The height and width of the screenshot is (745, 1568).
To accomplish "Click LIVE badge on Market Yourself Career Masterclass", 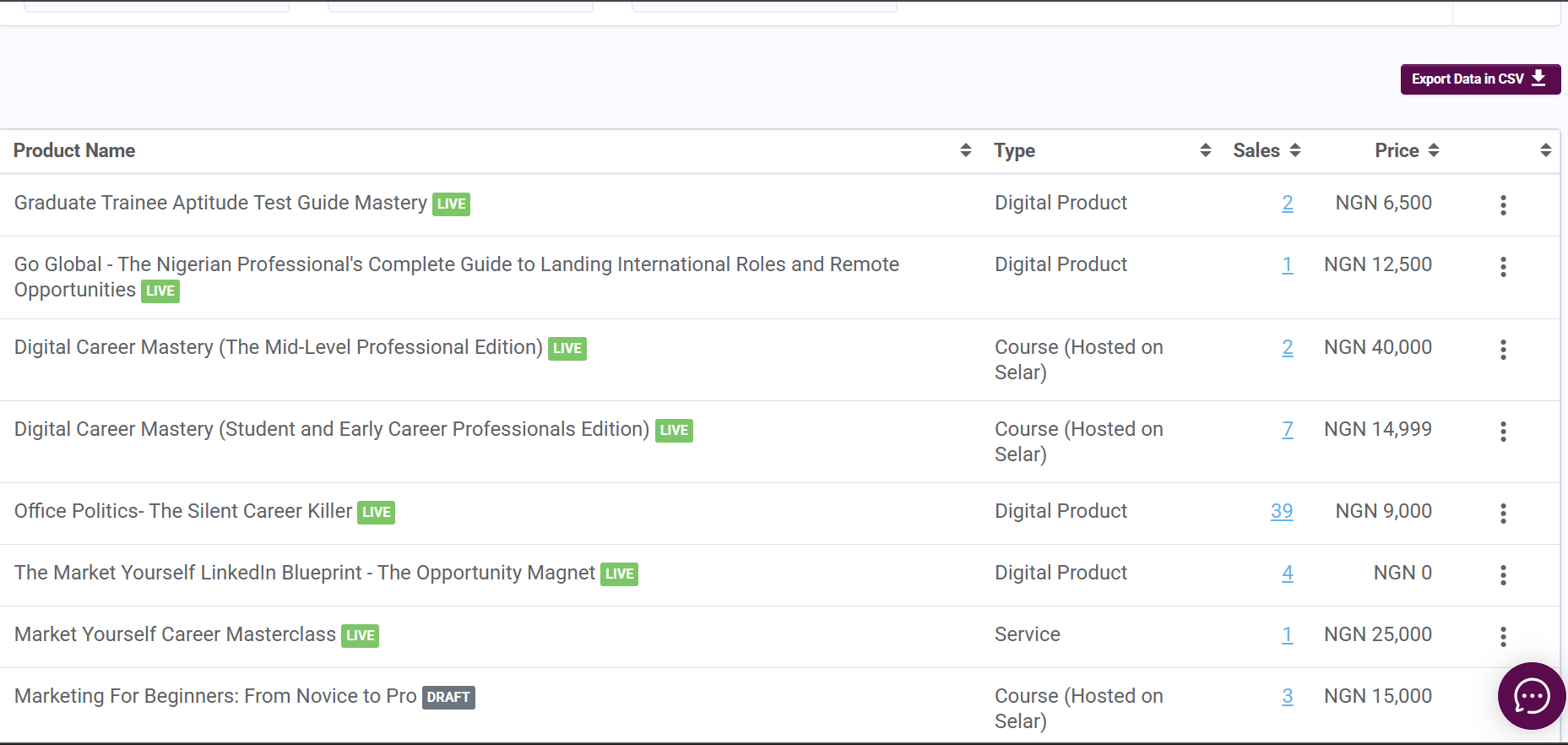I will point(360,635).
